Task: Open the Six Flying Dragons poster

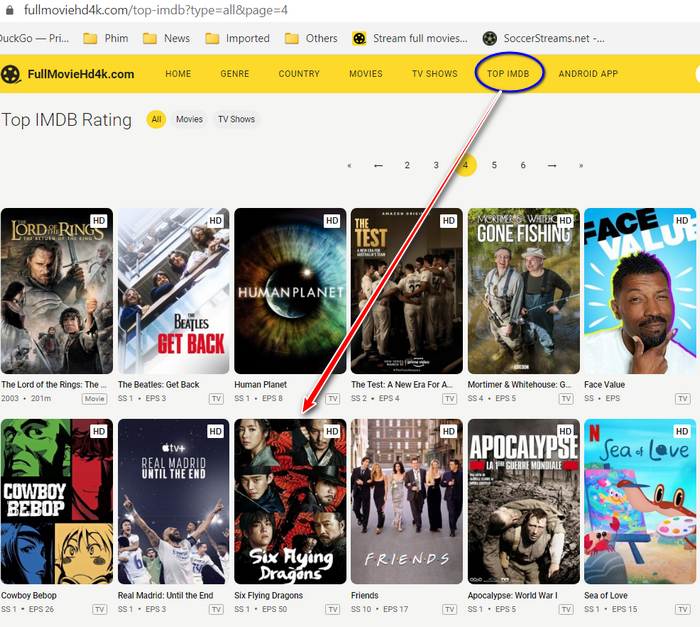Action: pyautogui.click(x=290, y=502)
